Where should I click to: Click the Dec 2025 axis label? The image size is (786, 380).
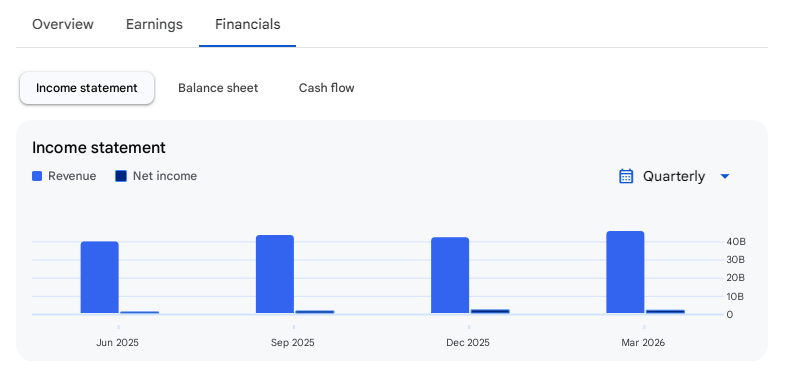468,343
